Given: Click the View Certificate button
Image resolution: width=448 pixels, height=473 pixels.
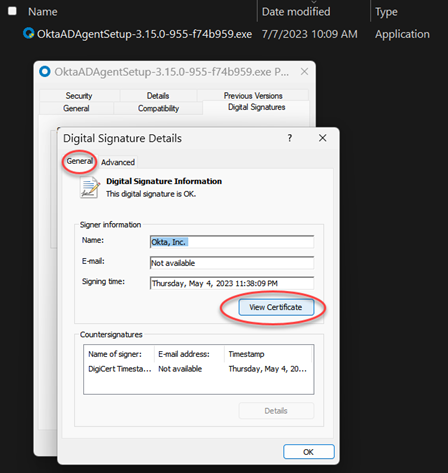Looking at the screenshot, I should (276, 307).
